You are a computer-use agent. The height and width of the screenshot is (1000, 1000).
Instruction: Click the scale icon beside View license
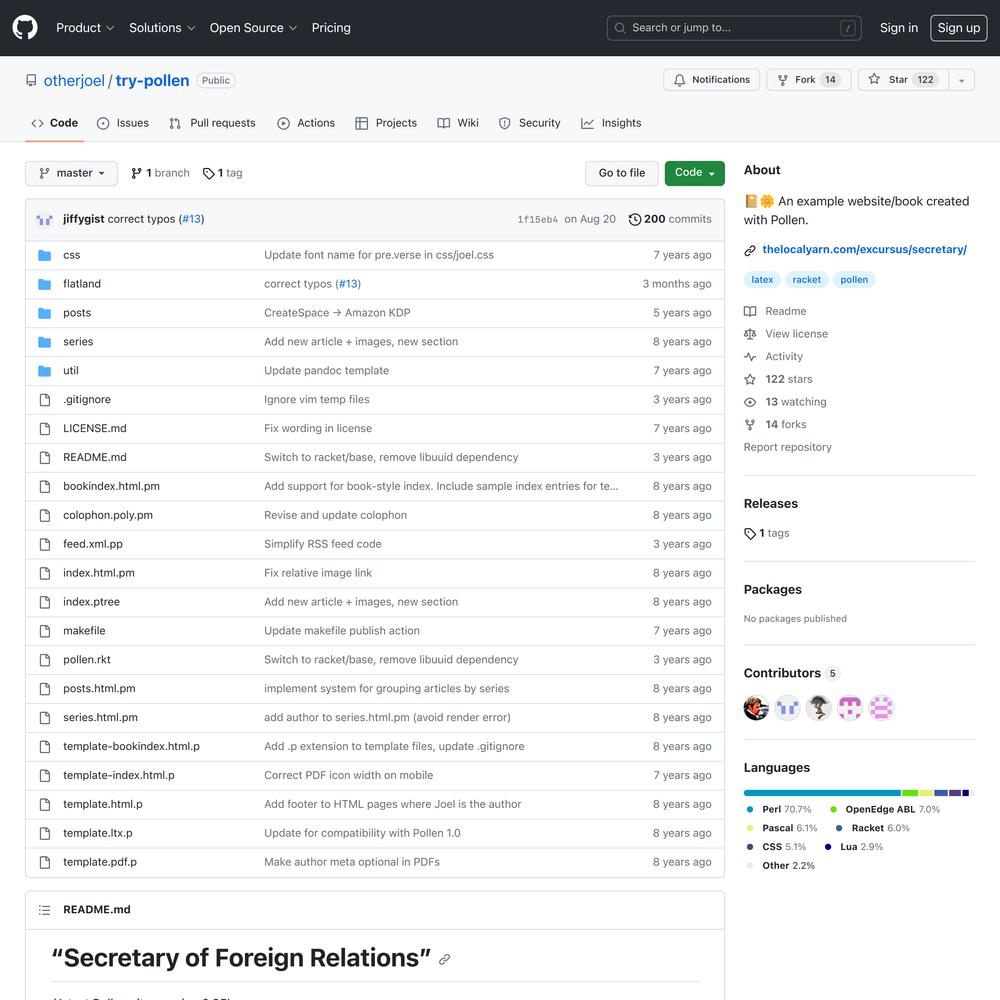coord(750,334)
